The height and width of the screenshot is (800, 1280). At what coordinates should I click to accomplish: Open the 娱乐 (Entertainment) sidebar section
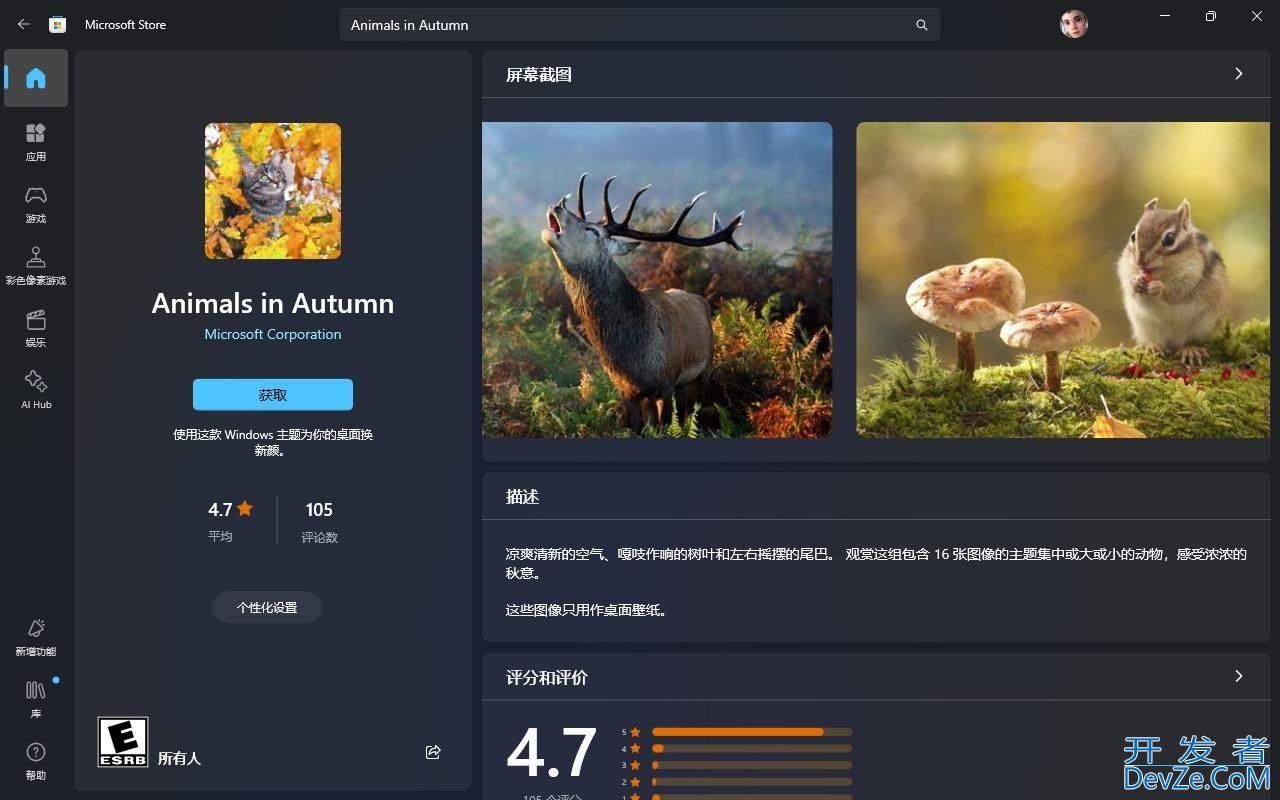point(36,328)
